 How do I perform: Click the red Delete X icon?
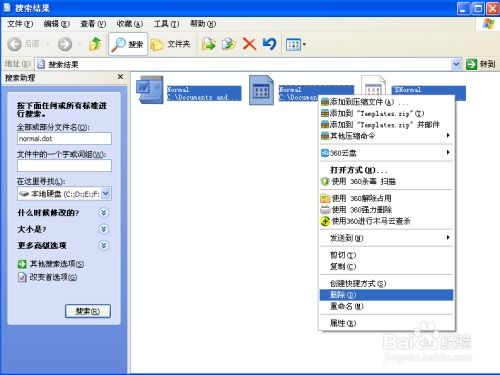[x=249, y=44]
